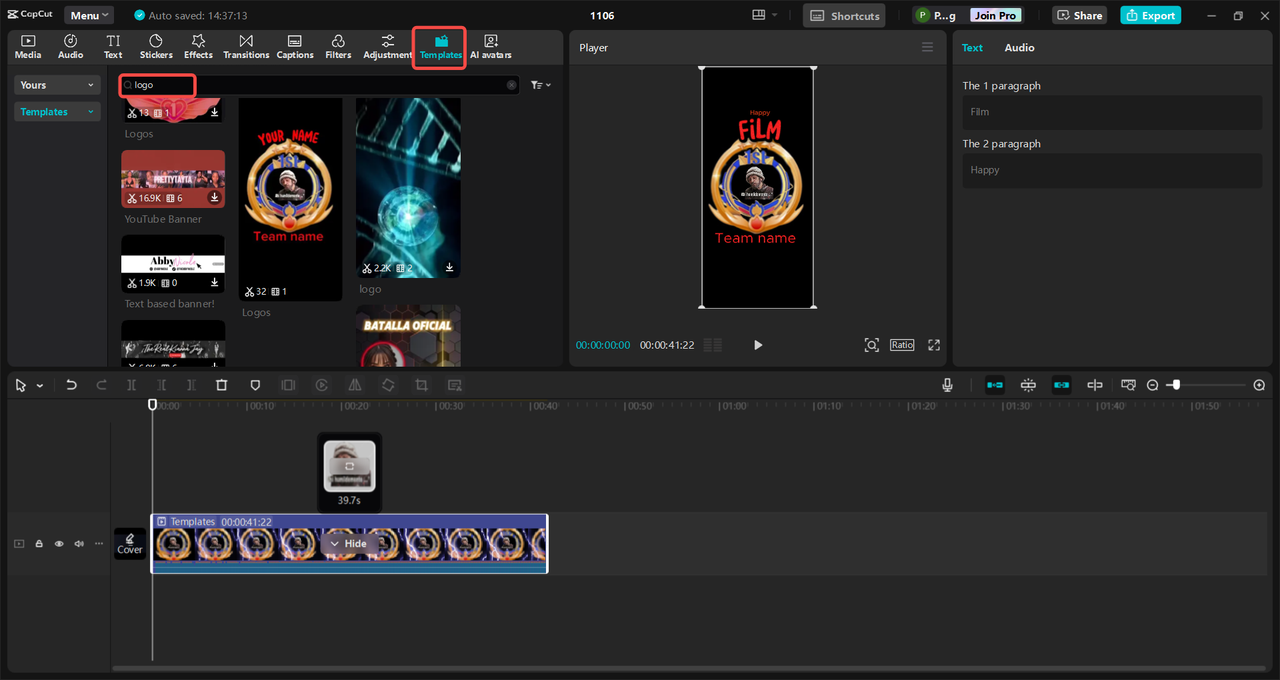Lock the main timeline track

tap(39, 544)
